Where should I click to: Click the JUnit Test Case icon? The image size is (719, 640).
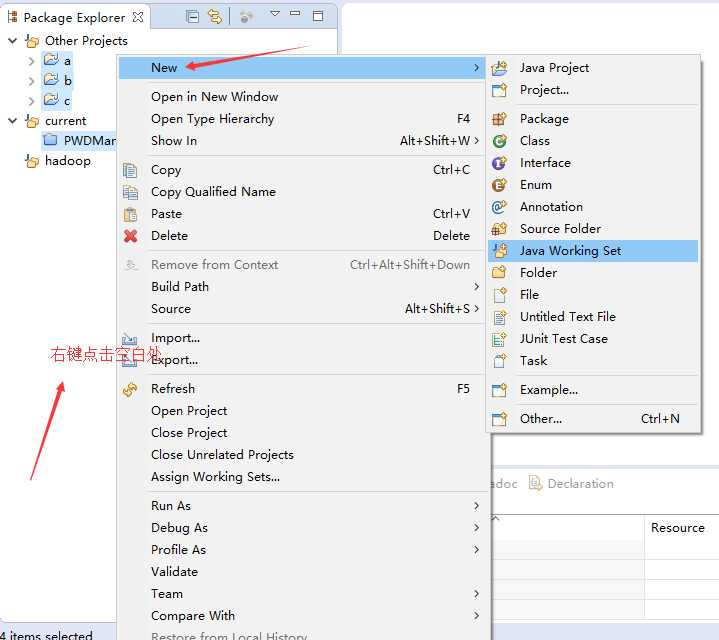tap(499, 339)
